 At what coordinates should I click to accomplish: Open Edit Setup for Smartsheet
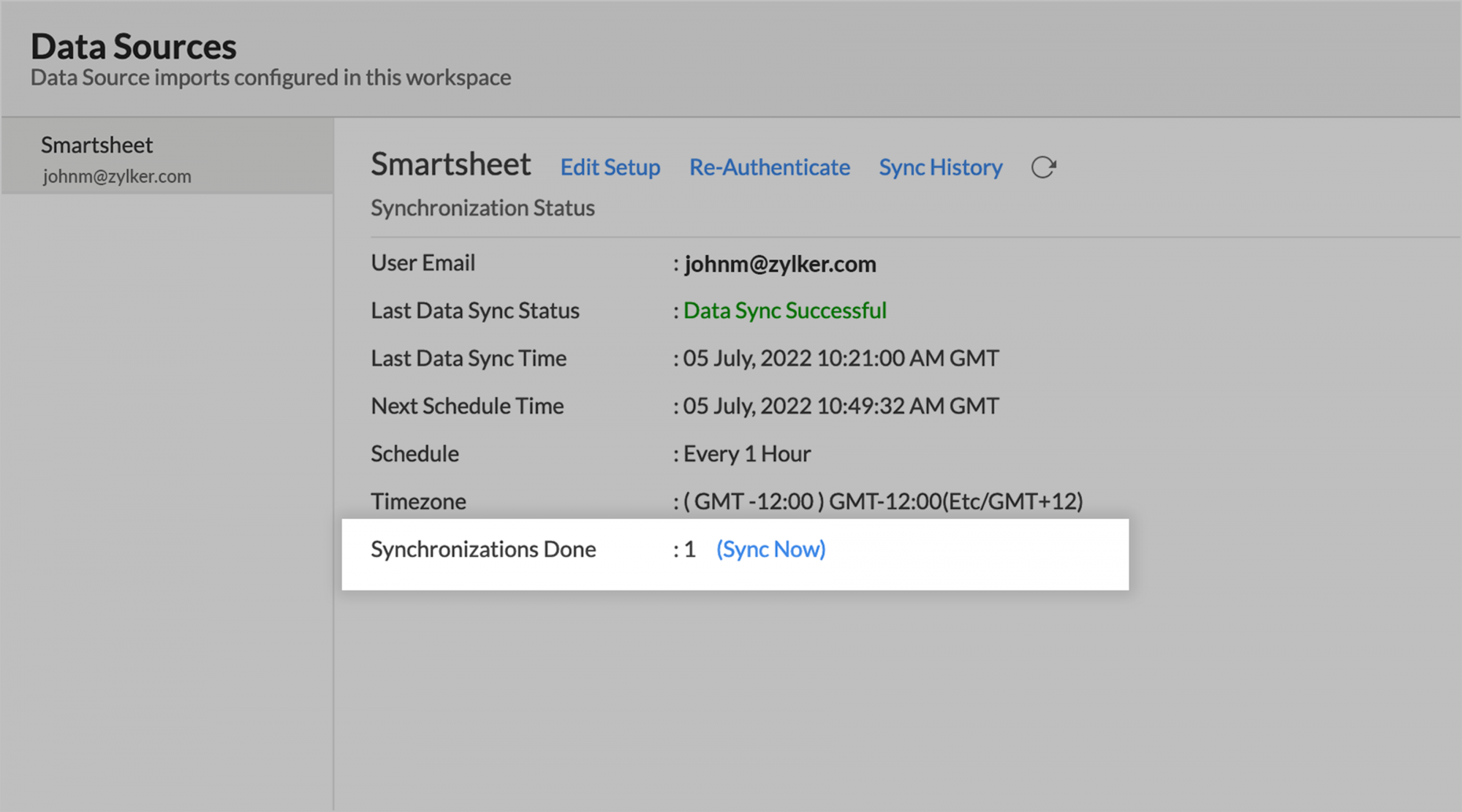pos(610,167)
